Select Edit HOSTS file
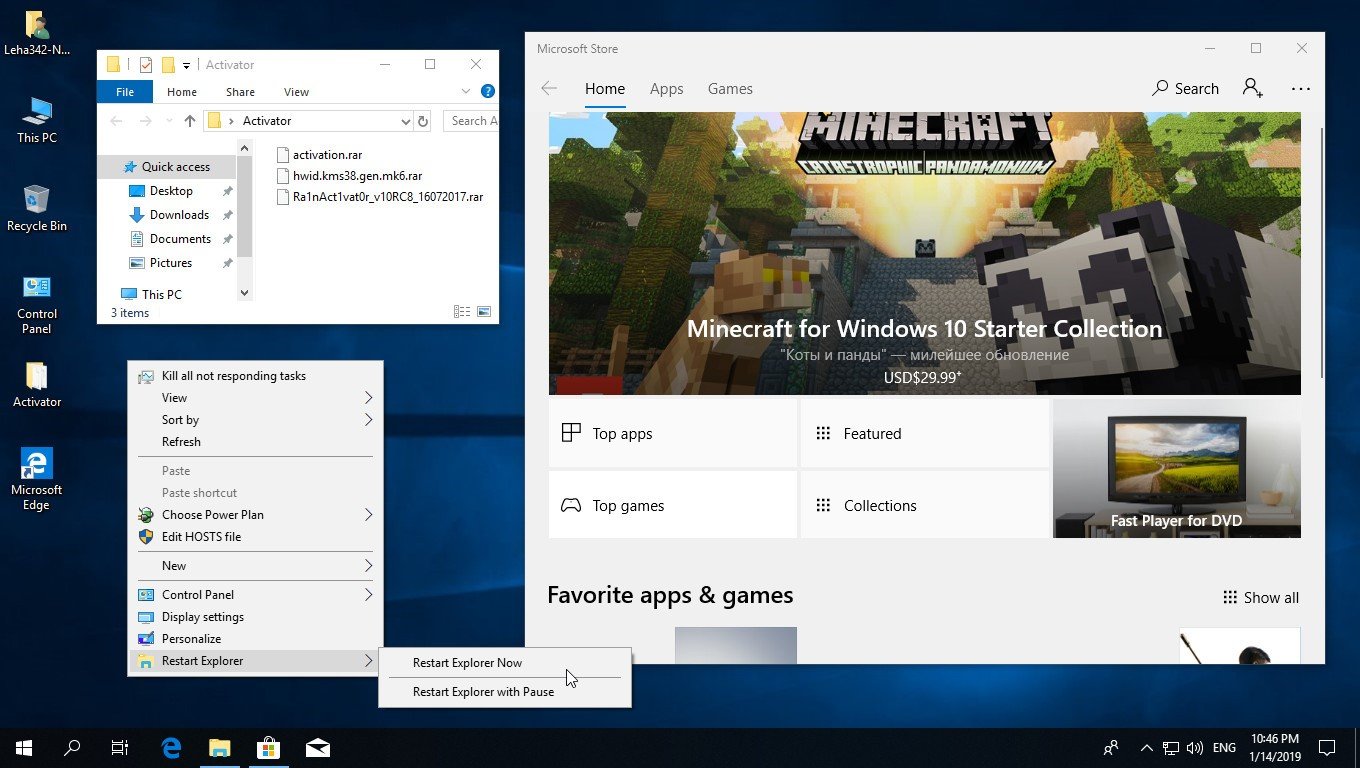The width and height of the screenshot is (1360, 768). click(255, 537)
